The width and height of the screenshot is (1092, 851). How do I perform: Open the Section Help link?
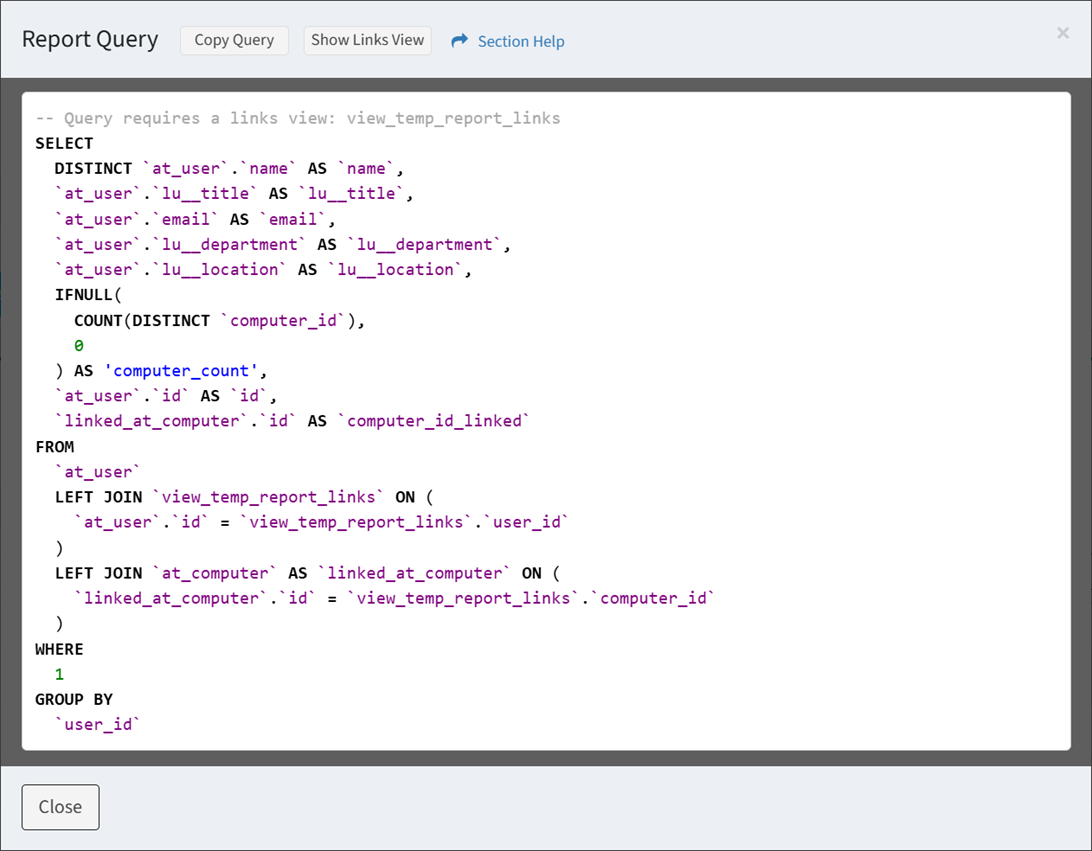click(520, 41)
